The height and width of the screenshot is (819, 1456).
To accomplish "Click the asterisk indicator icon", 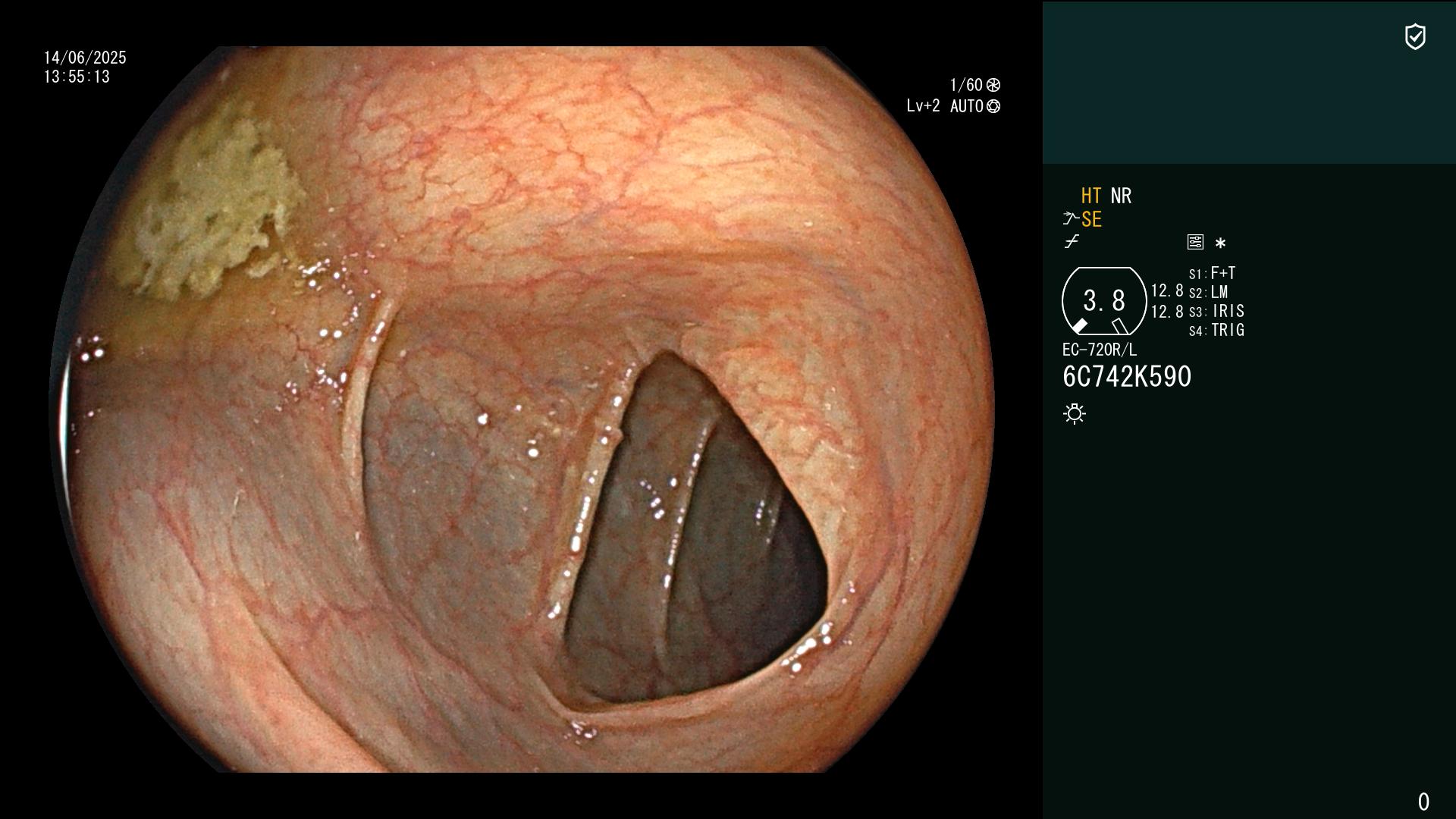I will [x=1220, y=243].
